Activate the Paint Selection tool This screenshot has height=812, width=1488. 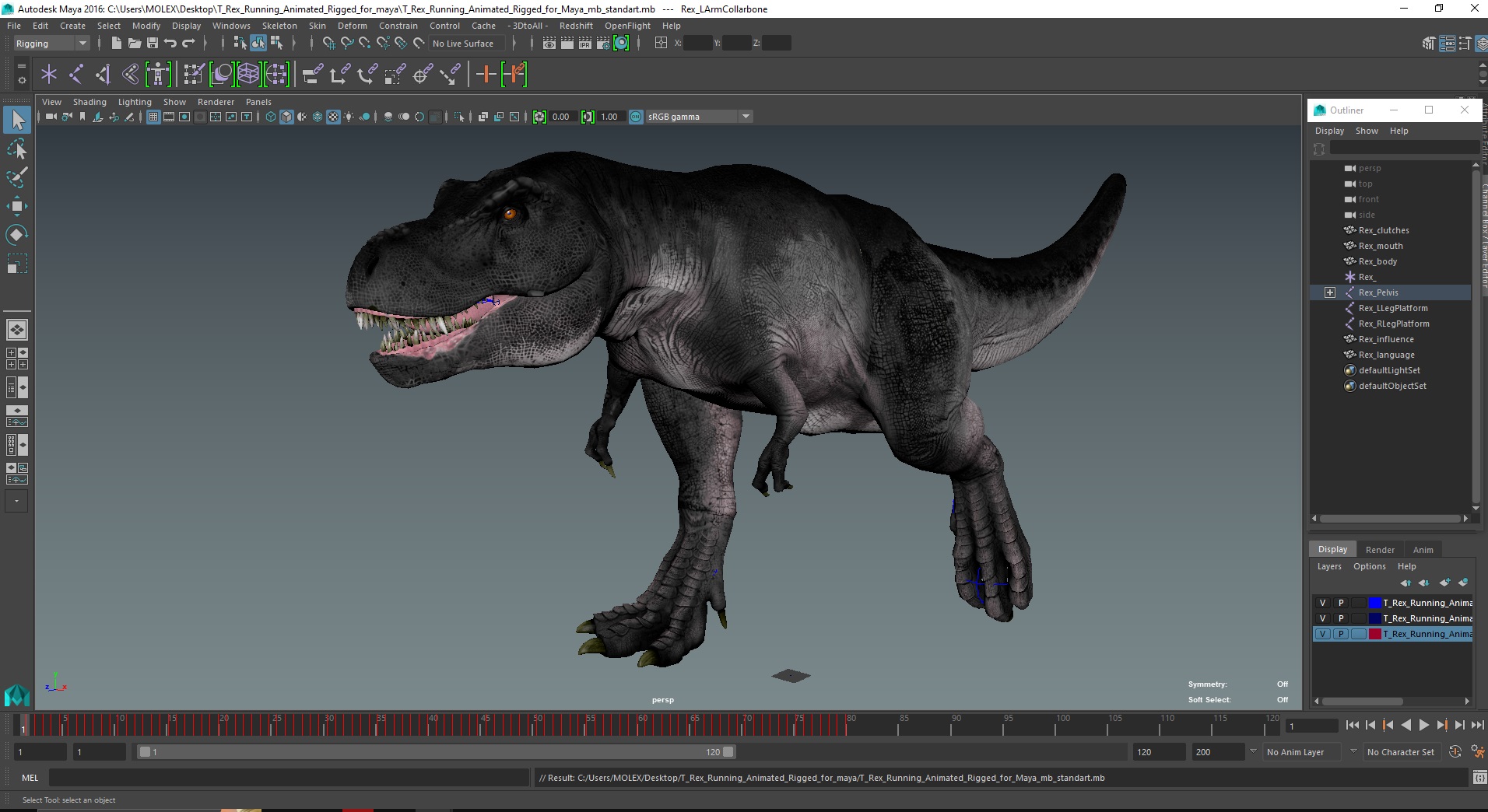(x=17, y=177)
